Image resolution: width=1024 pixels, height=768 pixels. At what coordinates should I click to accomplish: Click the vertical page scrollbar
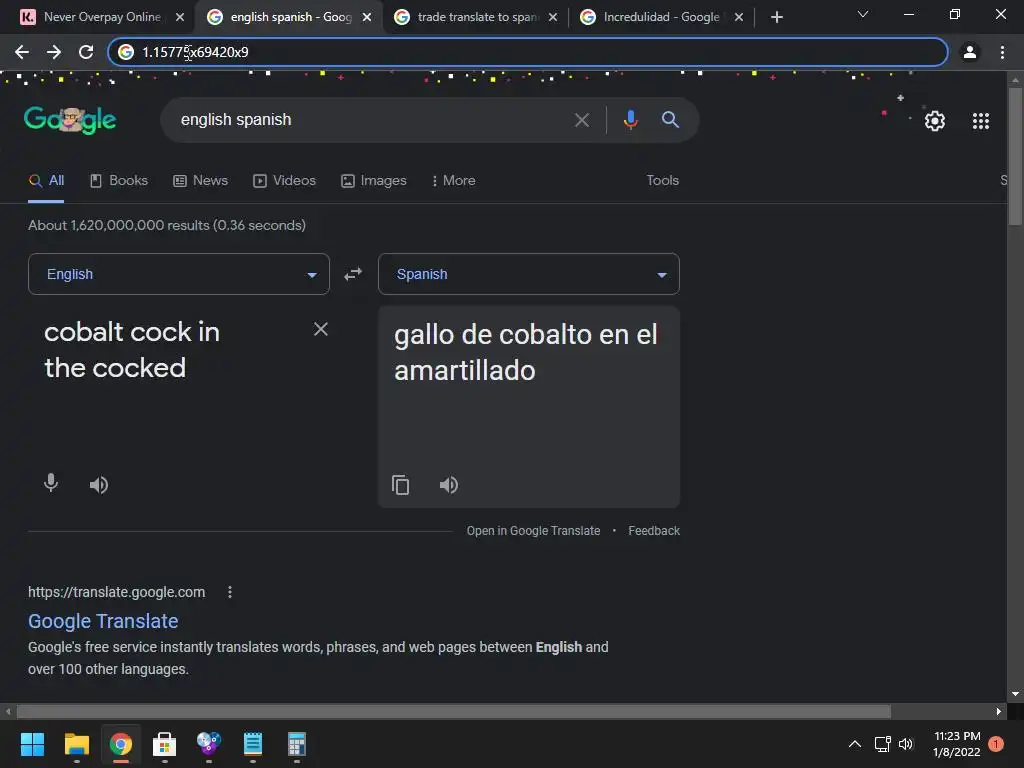(1015, 157)
